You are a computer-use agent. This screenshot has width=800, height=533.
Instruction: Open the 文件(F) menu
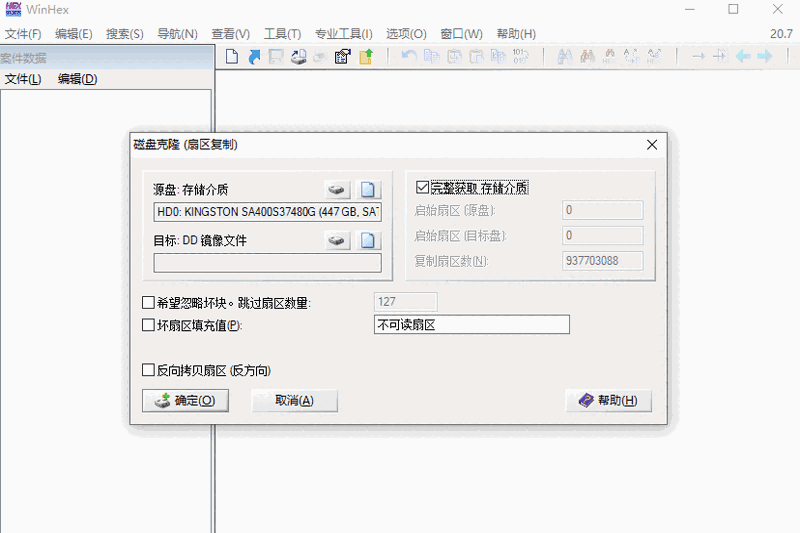click(x=23, y=34)
